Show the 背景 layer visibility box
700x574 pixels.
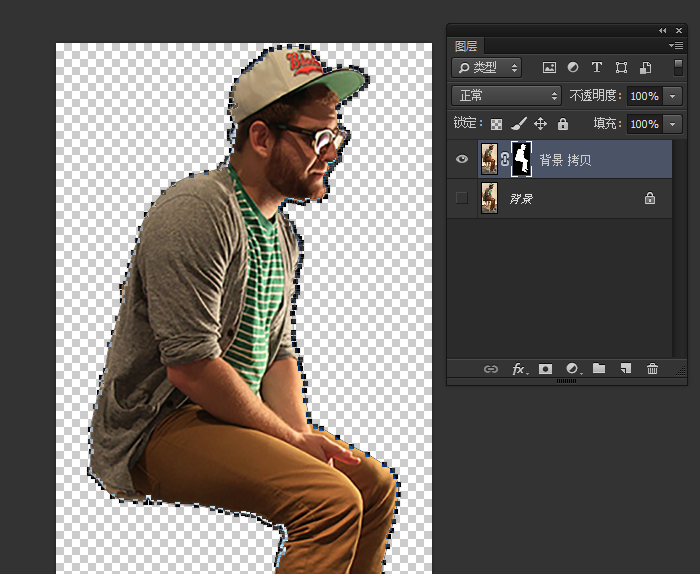pyautogui.click(x=462, y=198)
